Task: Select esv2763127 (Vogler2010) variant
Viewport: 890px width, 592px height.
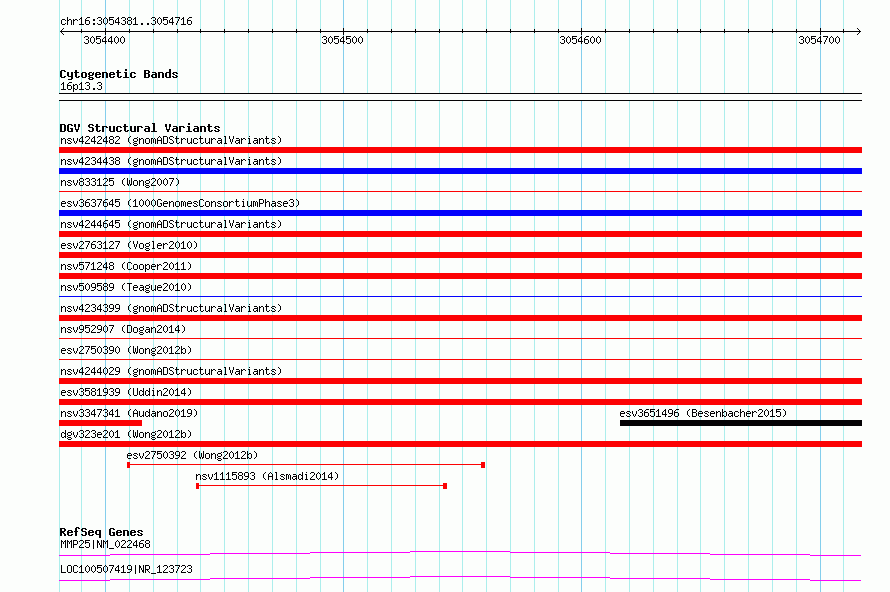Action: [x=129, y=245]
